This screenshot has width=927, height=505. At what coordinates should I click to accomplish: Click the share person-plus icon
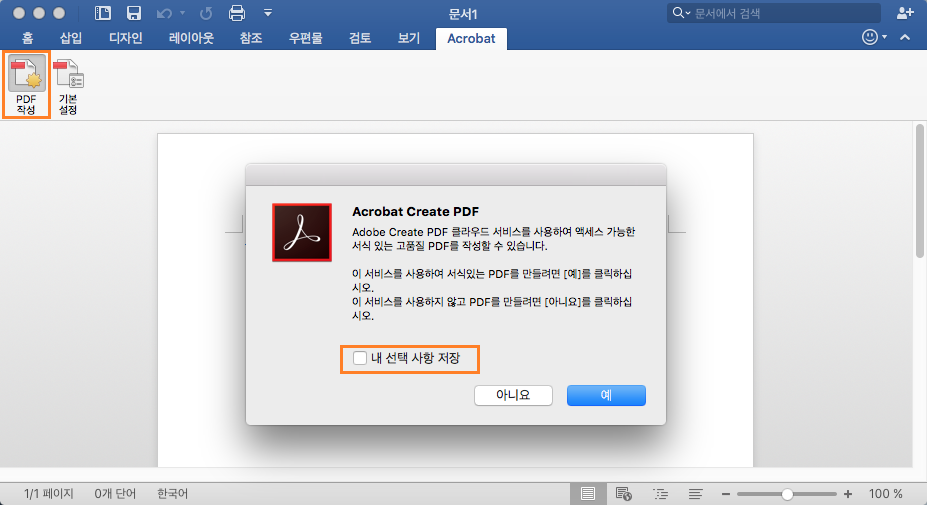(x=905, y=13)
